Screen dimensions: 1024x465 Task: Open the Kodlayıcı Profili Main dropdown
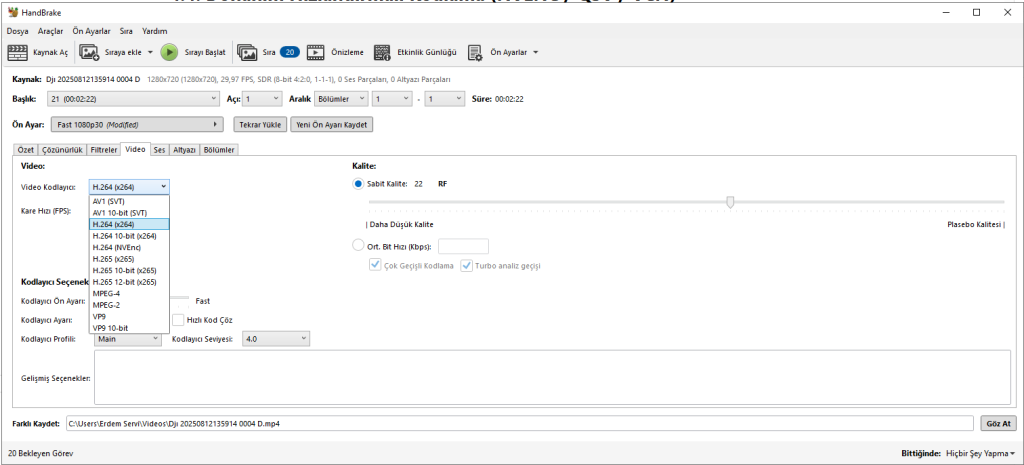[129, 339]
